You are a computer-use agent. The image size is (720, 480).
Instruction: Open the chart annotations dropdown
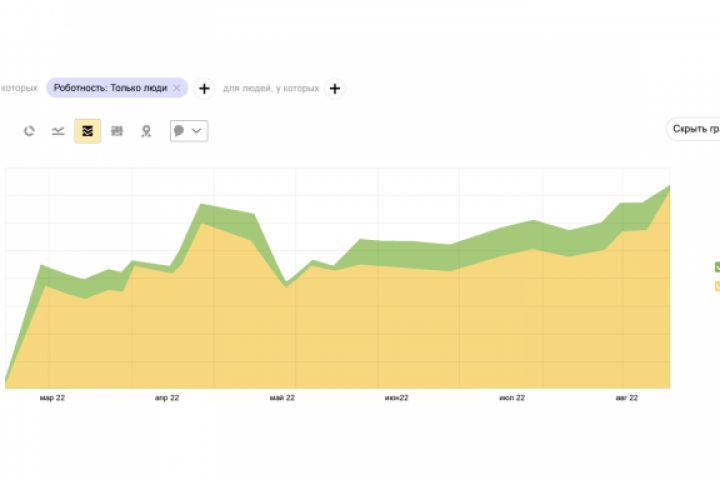[x=189, y=131]
